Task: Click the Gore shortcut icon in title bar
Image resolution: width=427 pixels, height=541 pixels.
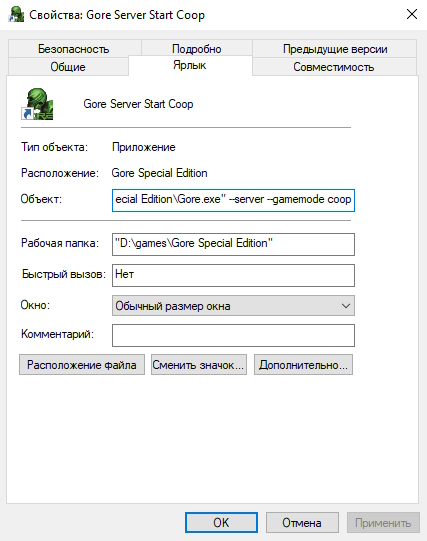Action: 16,15
